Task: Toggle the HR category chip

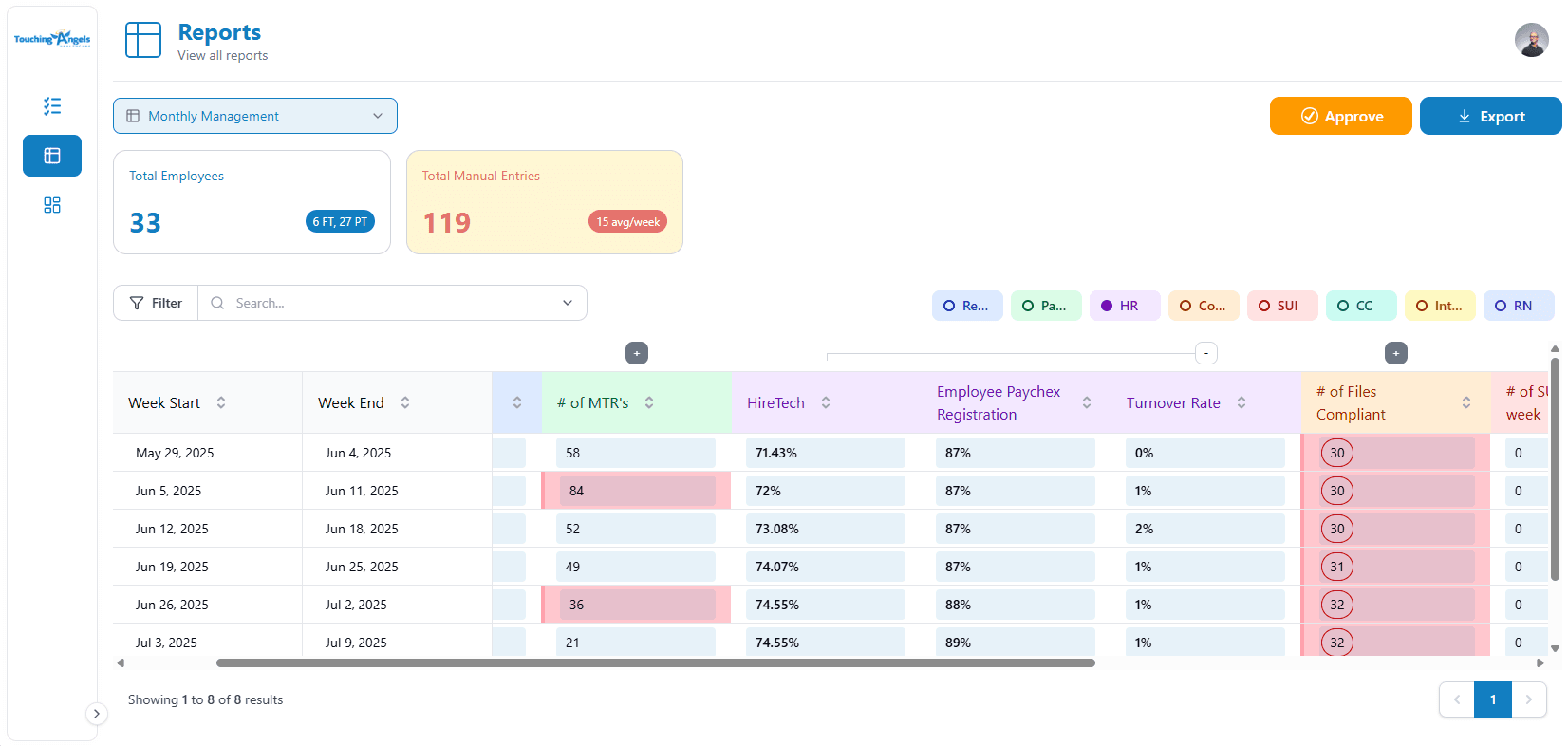Action: 1125,306
